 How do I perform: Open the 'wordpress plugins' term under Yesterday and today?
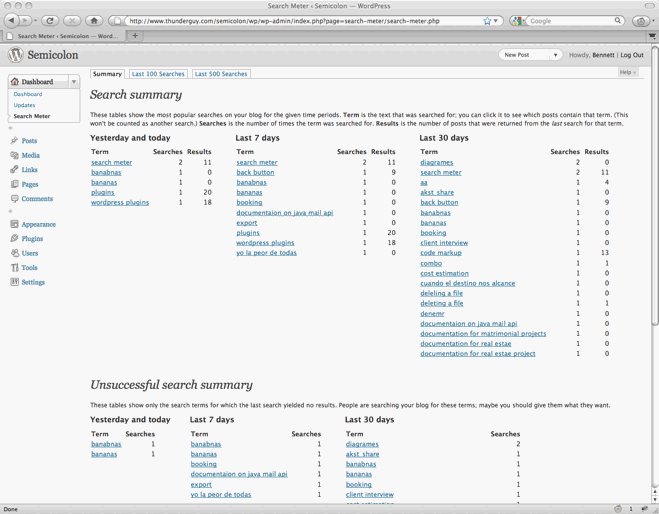tap(120, 202)
